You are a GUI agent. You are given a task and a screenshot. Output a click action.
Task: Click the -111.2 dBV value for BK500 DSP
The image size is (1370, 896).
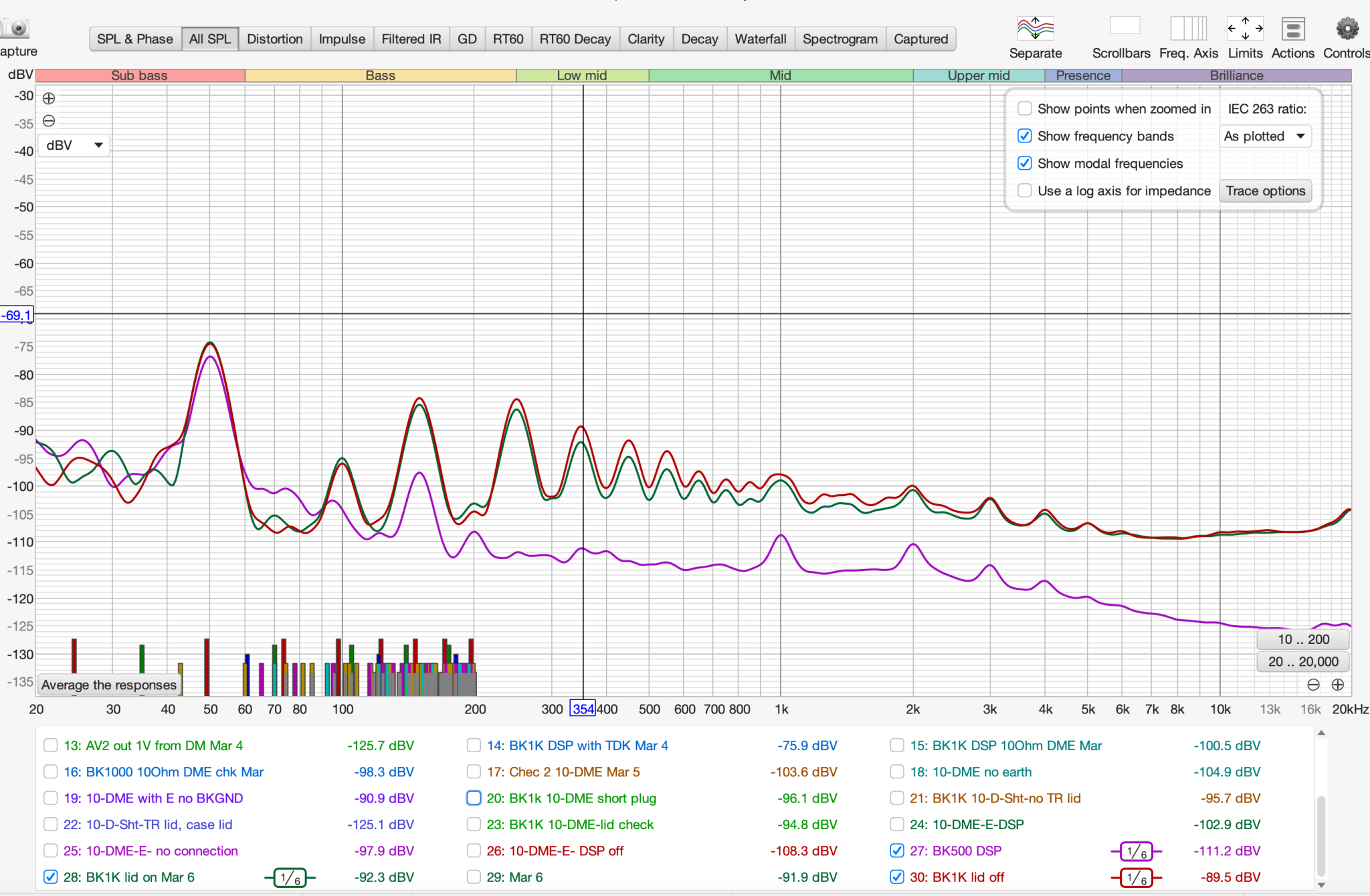point(1226,851)
